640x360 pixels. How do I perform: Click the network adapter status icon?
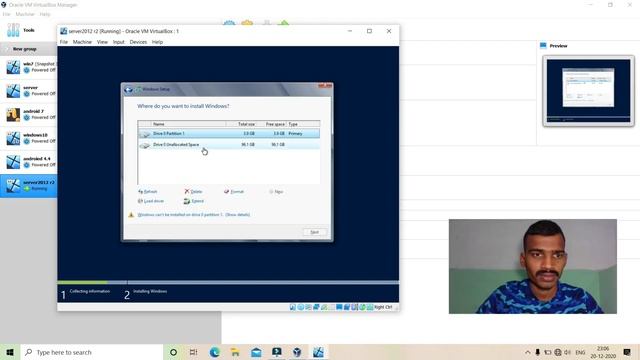(x=316, y=307)
